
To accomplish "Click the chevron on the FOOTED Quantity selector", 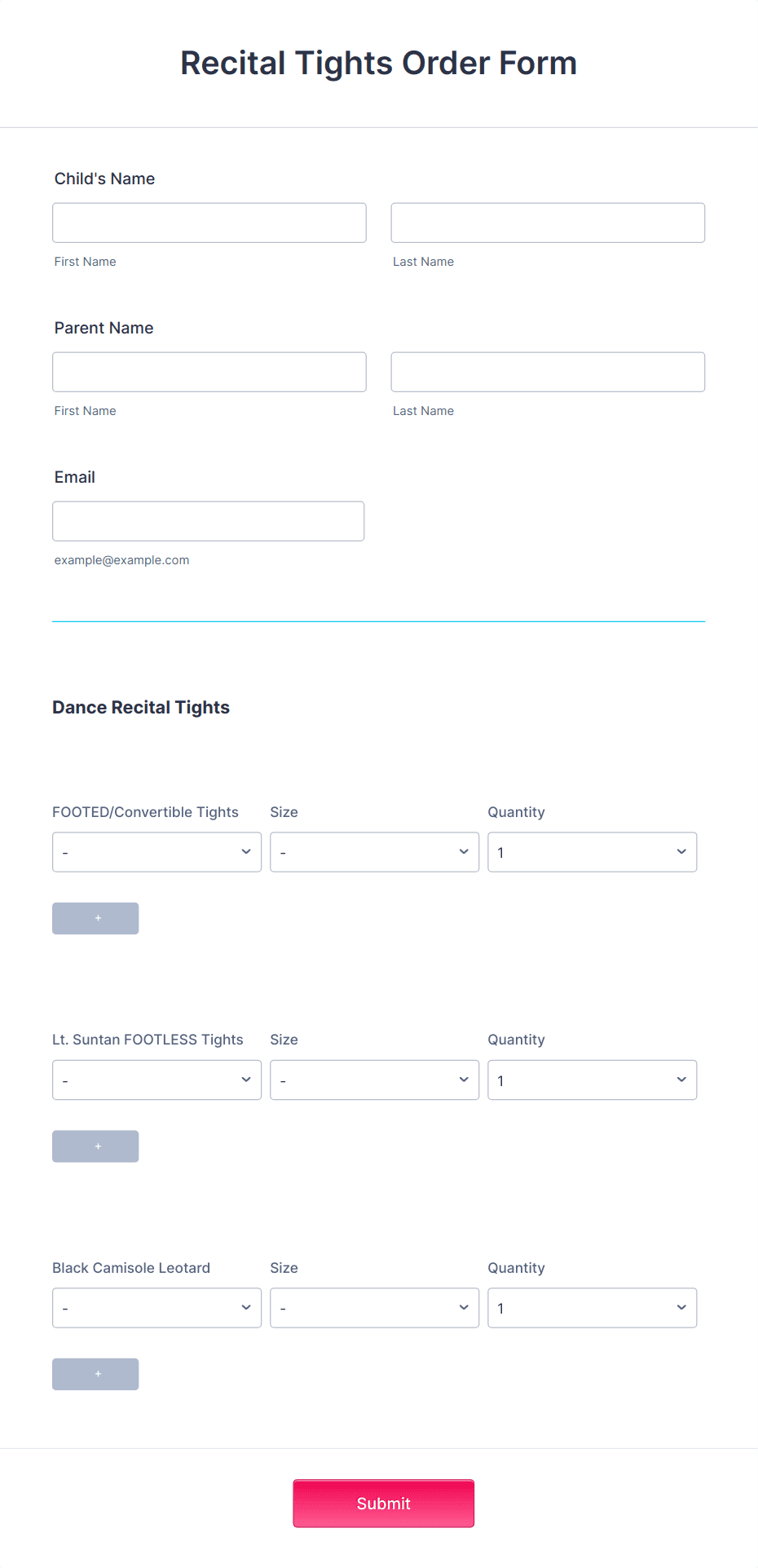I will 681,851.
